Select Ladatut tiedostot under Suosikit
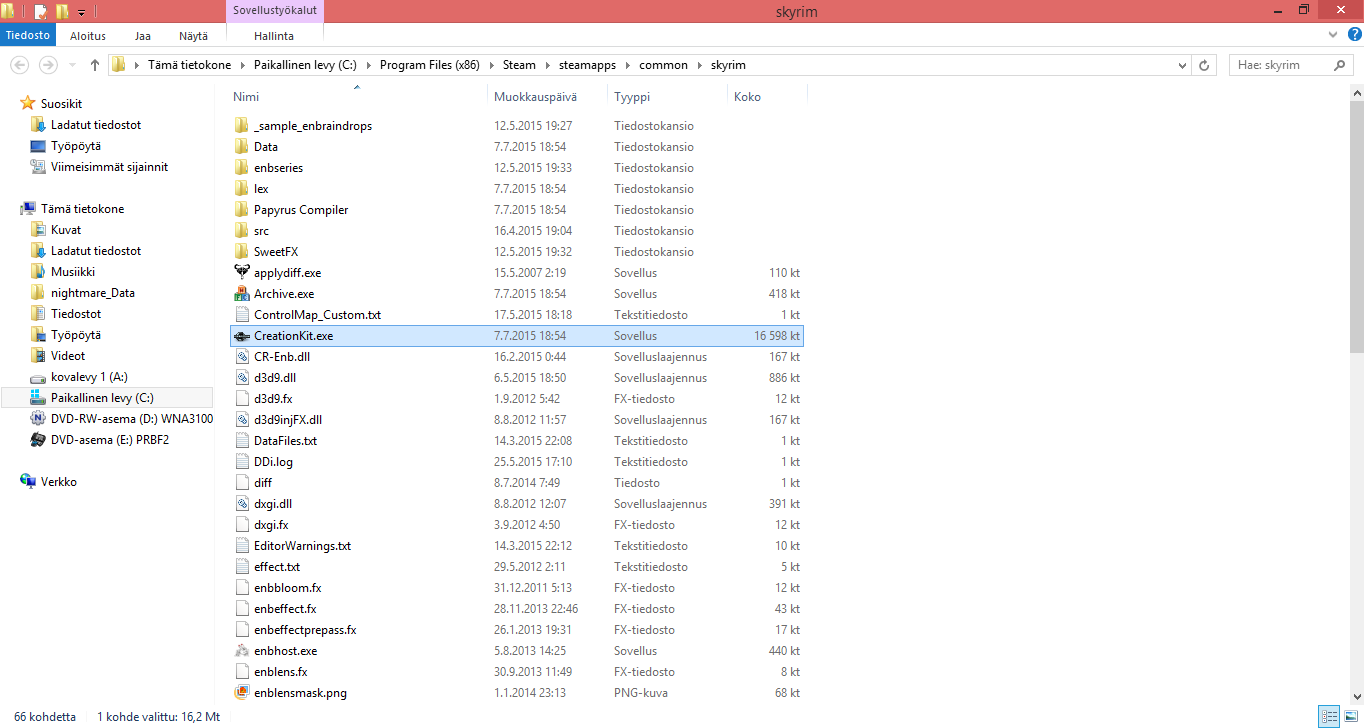Viewport: 1364px width, 728px height. pyautogui.click(x=96, y=125)
